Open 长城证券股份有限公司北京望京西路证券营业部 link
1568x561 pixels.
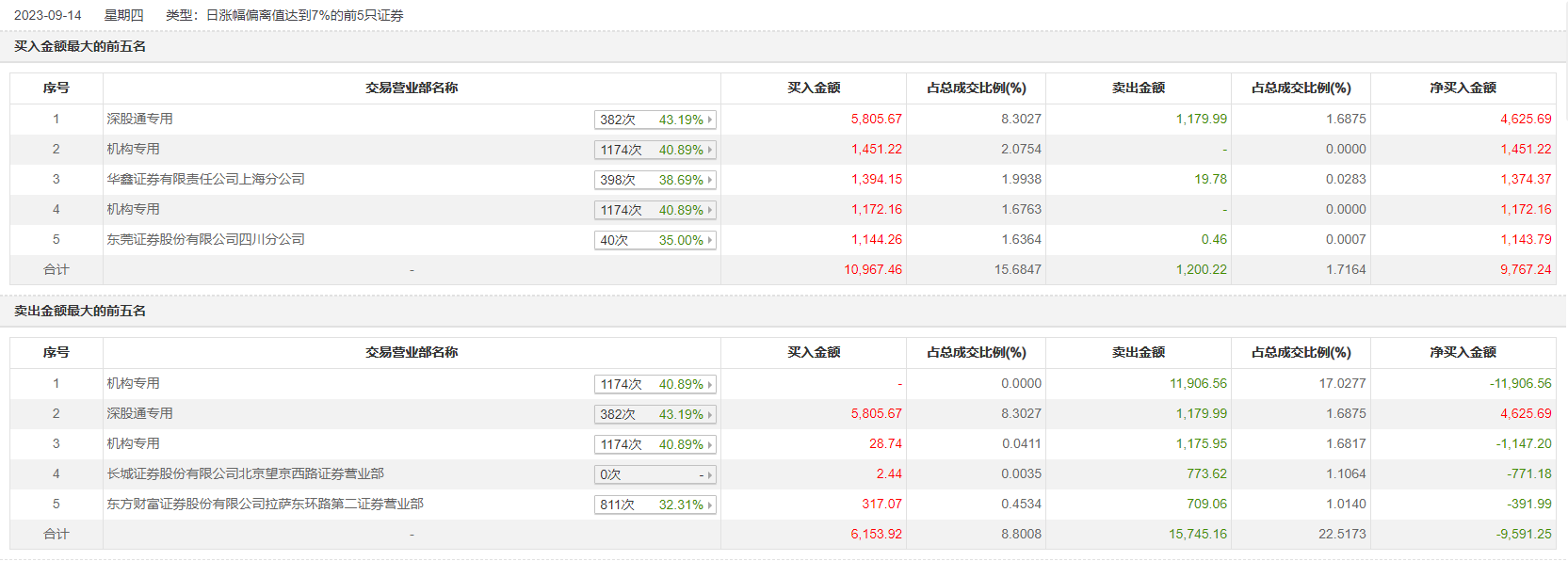(x=245, y=473)
